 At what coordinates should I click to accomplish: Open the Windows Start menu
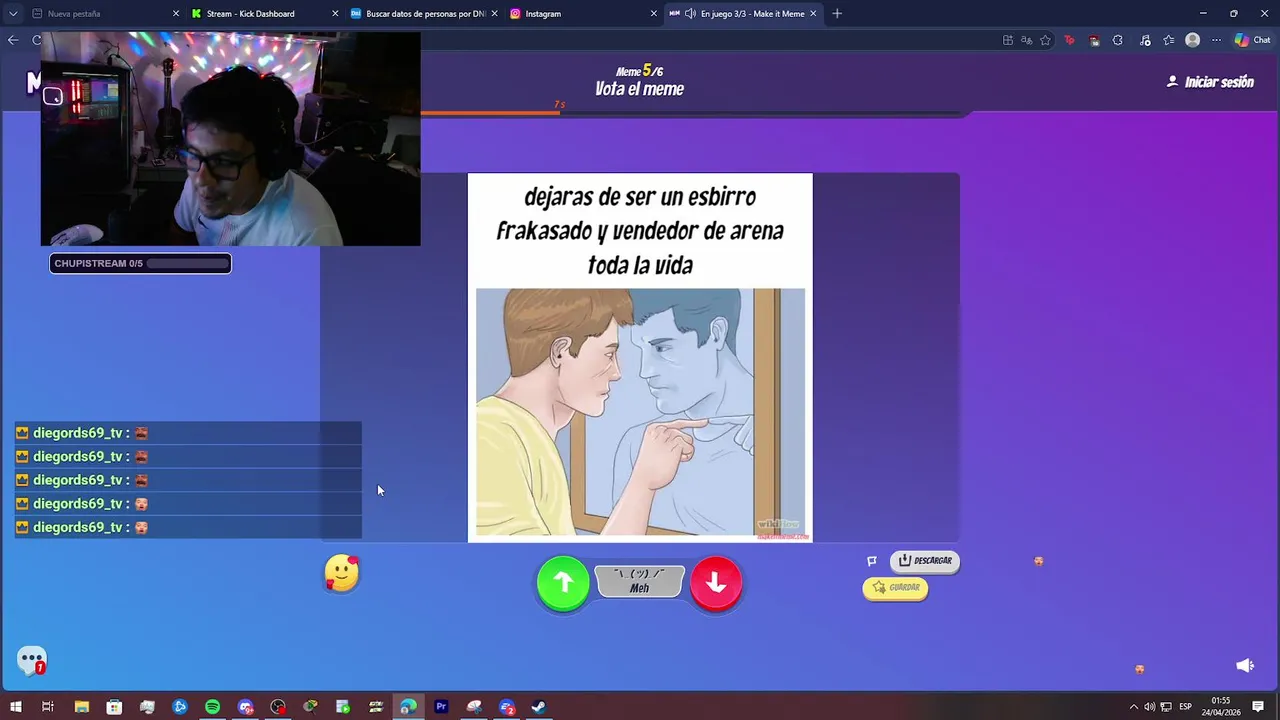pos(16,707)
